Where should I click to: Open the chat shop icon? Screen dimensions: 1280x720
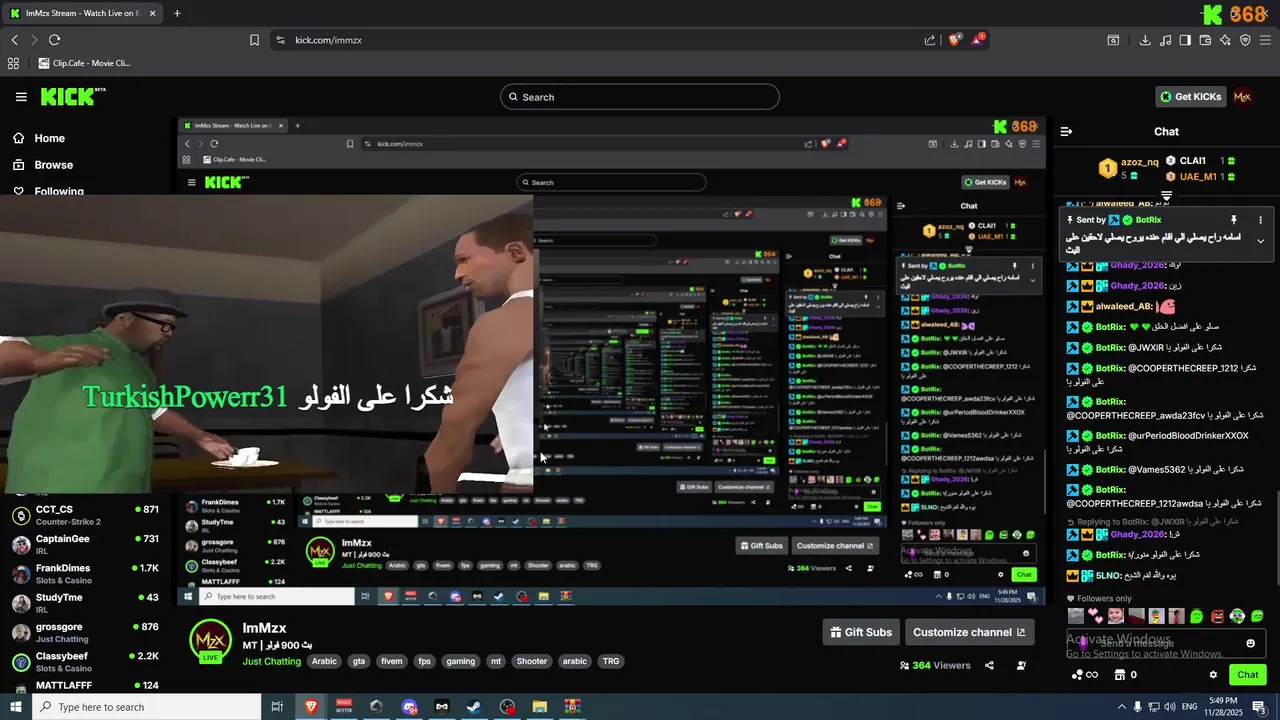(1120, 675)
